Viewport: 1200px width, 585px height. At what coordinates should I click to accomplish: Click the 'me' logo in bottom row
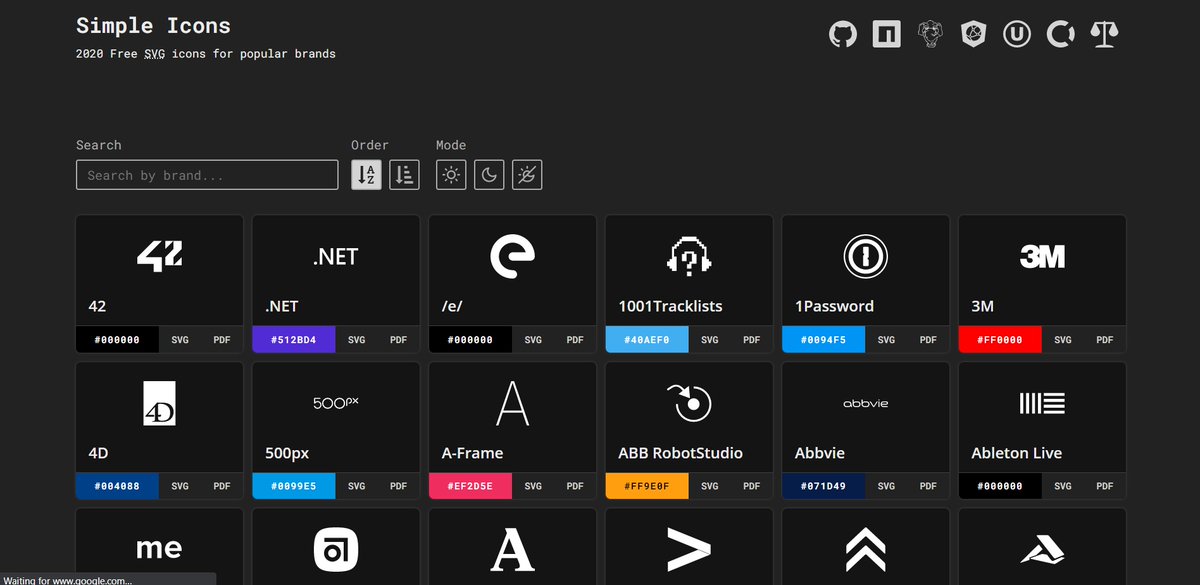point(159,548)
